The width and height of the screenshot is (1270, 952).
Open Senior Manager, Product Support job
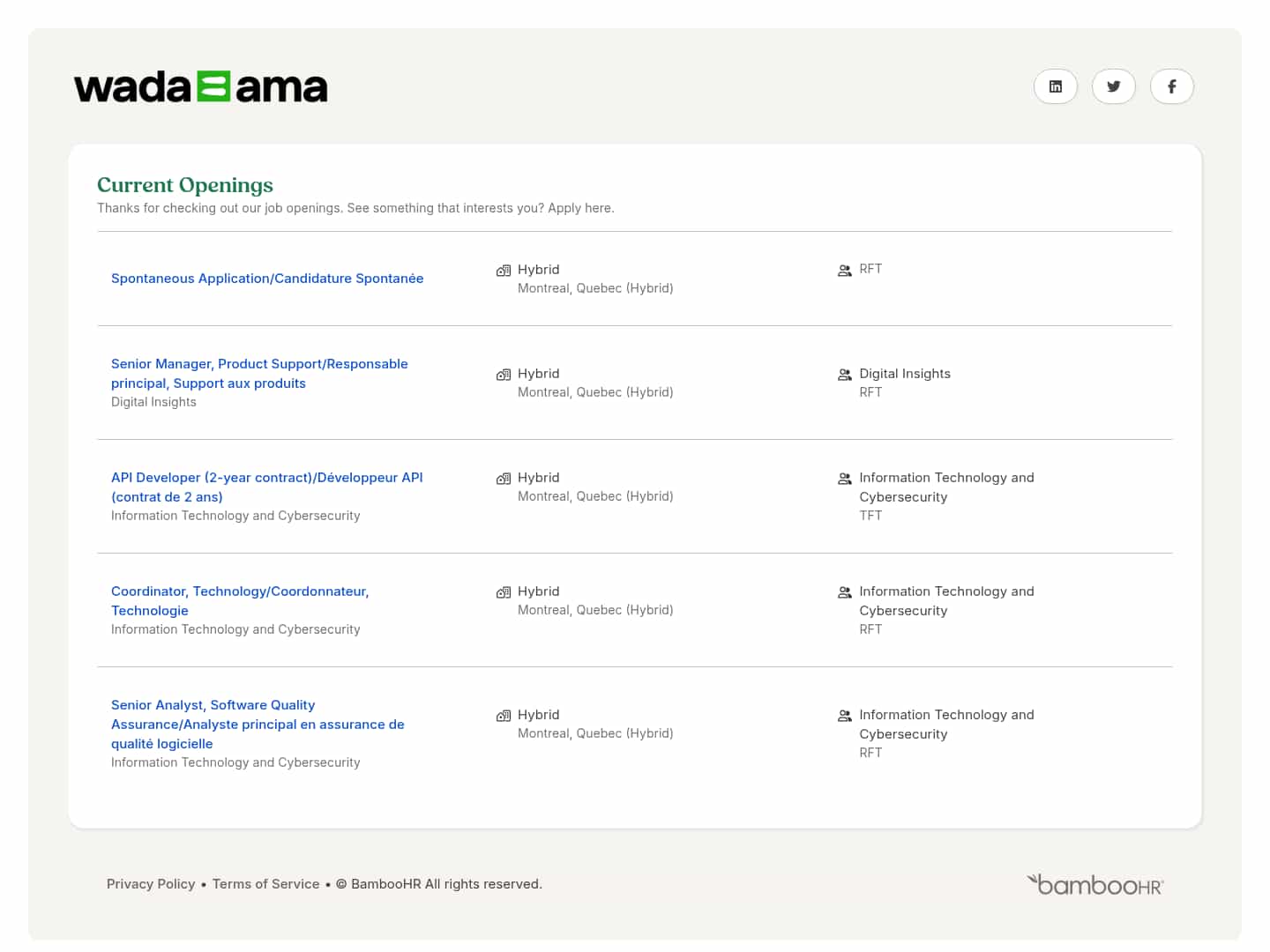tap(259, 374)
